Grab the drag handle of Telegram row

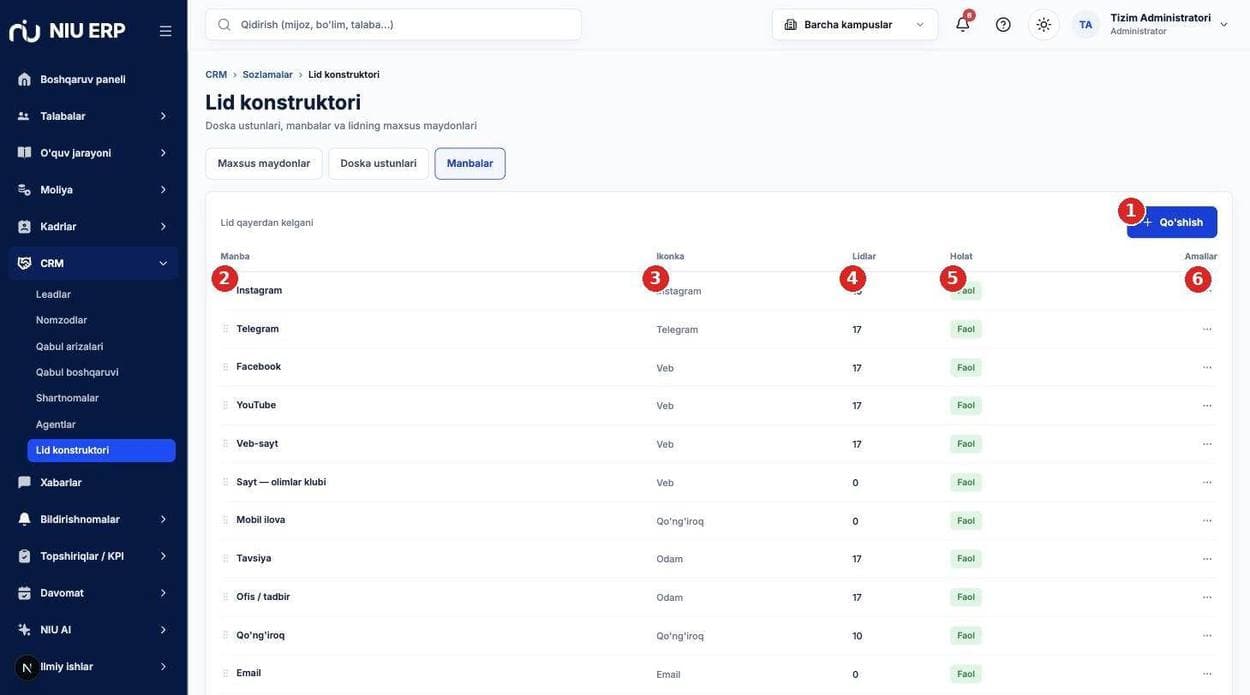tap(225, 329)
